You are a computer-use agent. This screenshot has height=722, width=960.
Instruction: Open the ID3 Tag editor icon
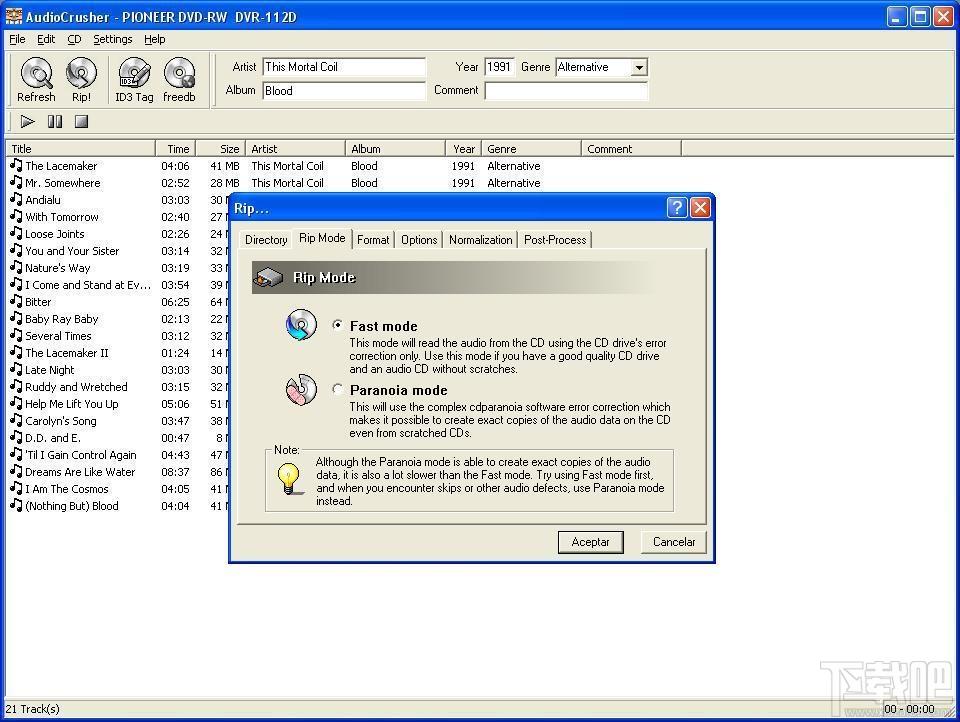pyautogui.click(x=134, y=73)
